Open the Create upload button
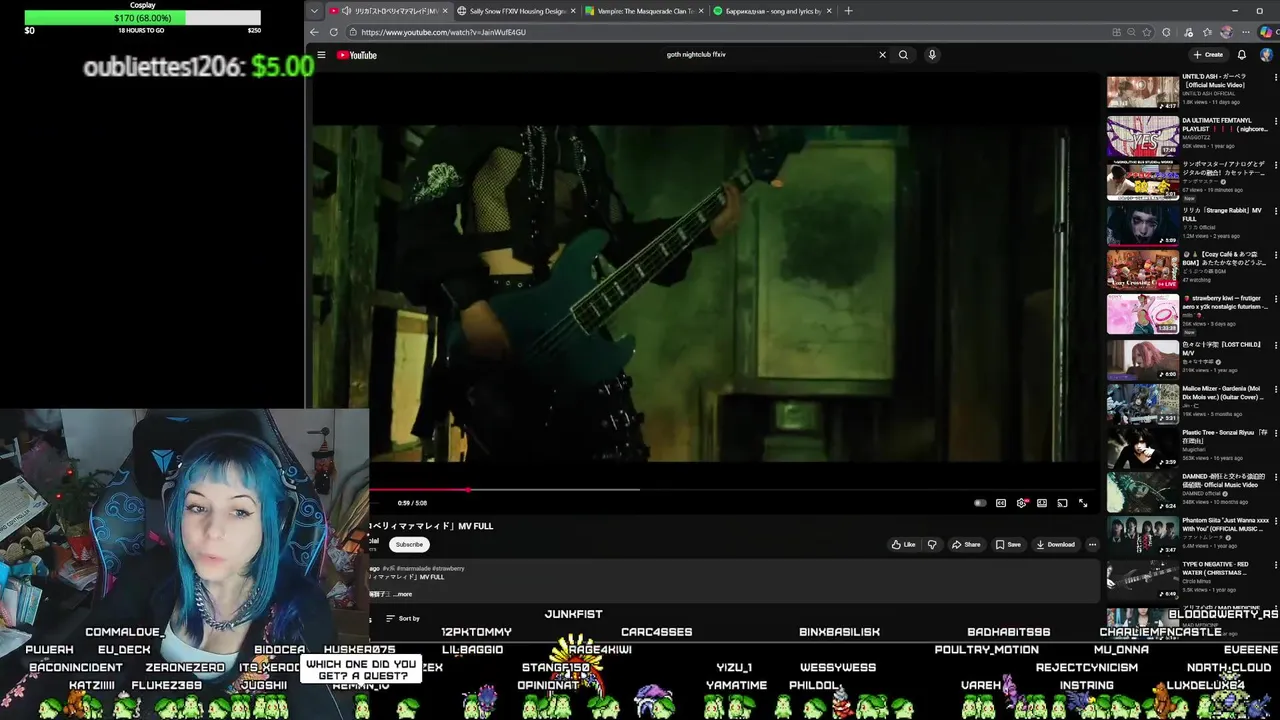1280x720 pixels. (1208, 55)
